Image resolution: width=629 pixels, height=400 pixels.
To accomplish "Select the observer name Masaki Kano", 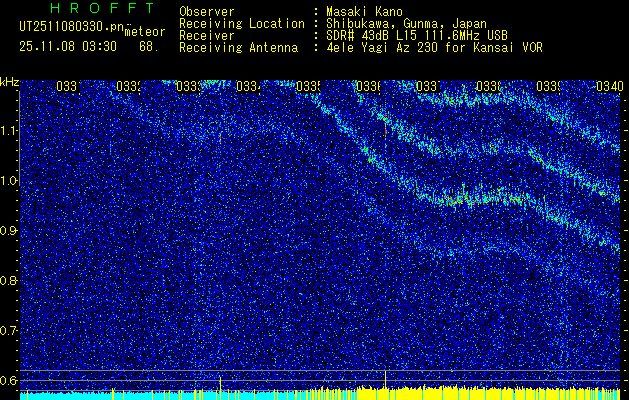I will (x=364, y=12).
